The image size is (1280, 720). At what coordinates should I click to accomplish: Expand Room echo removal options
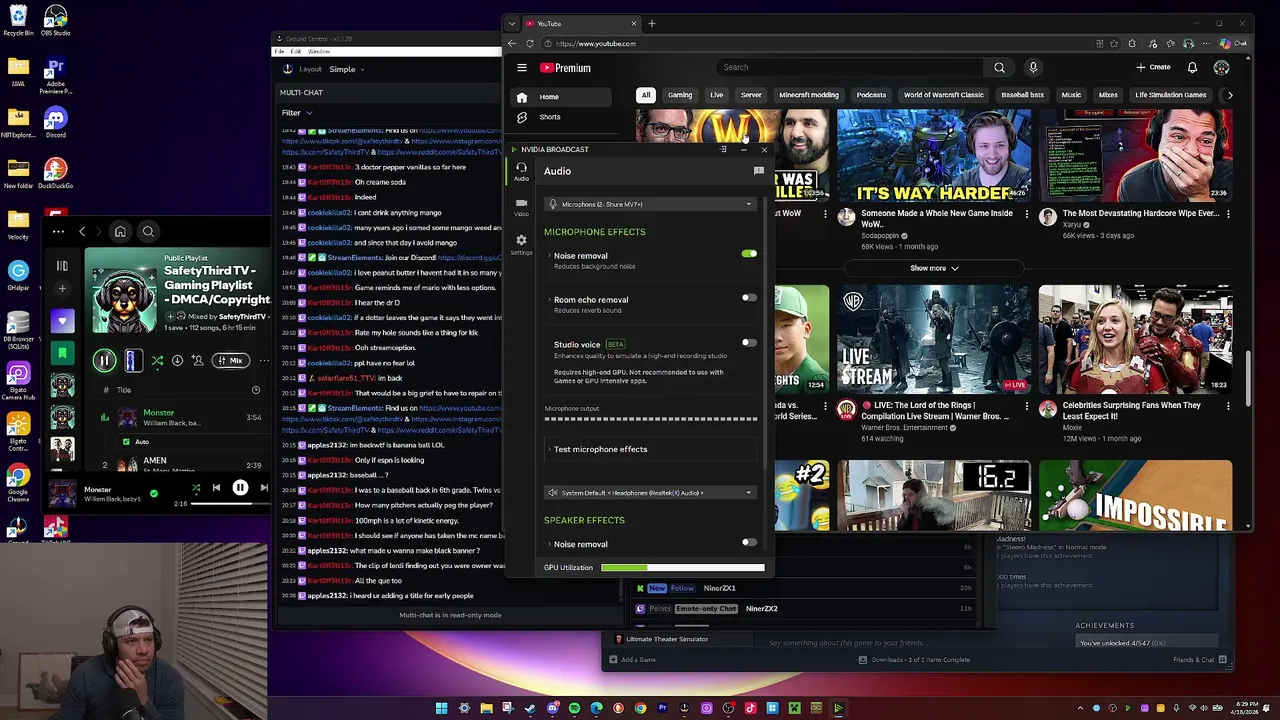(x=548, y=300)
